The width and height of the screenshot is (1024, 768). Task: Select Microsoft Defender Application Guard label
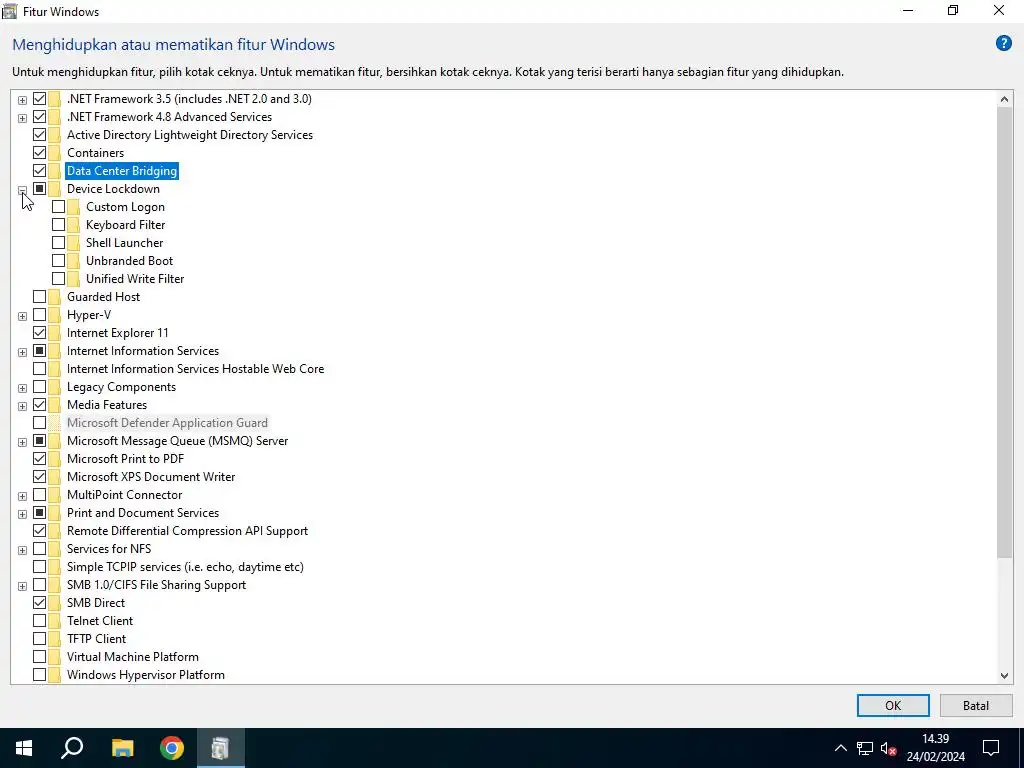click(167, 423)
